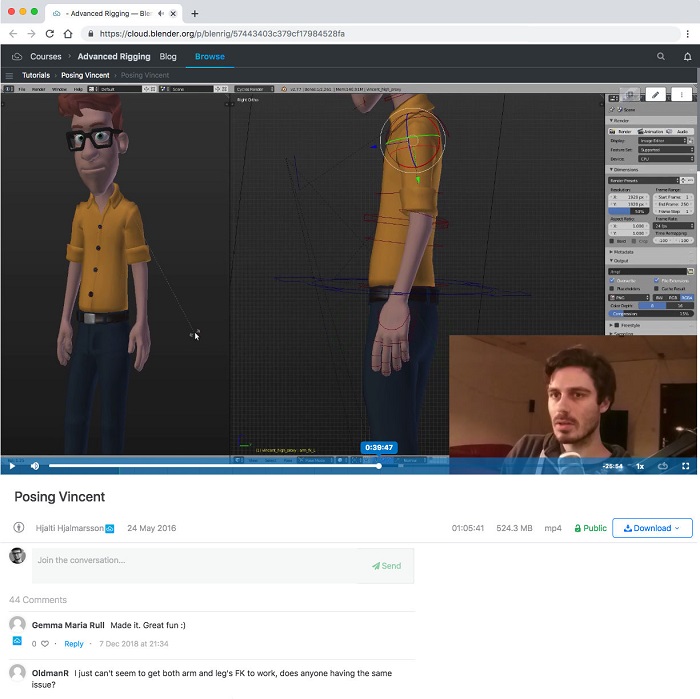Click the Send comment button
This screenshot has width=700, height=699.
[386, 566]
